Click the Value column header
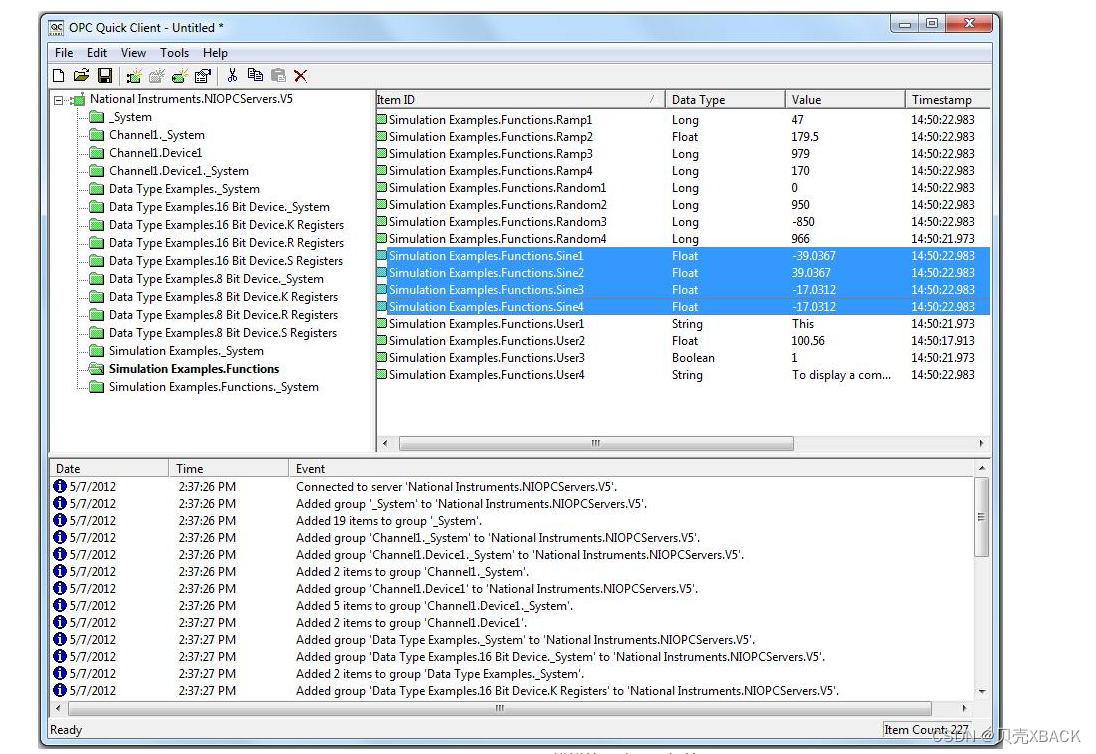 pos(845,100)
